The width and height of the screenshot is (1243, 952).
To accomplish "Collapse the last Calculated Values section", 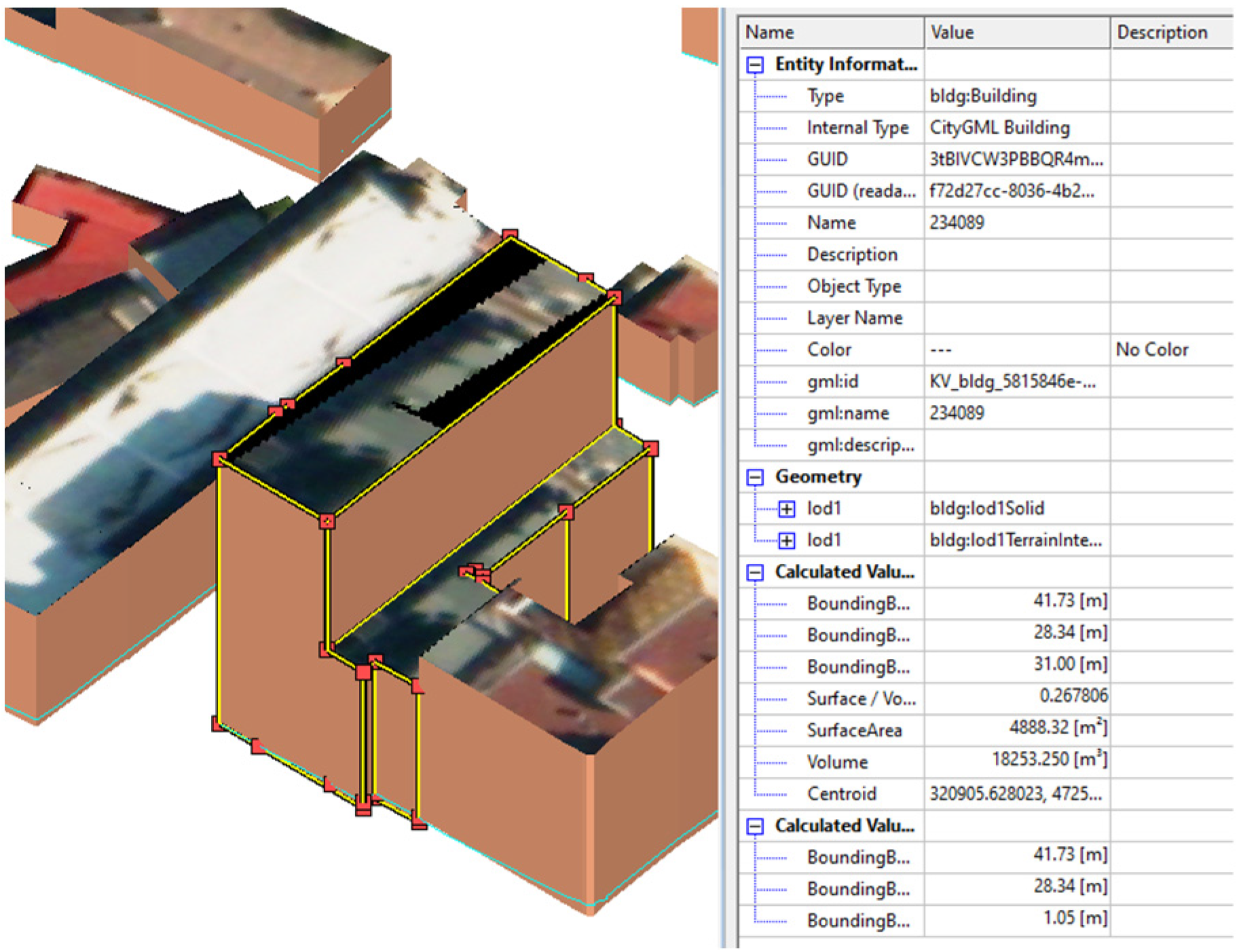I will (x=755, y=826).
